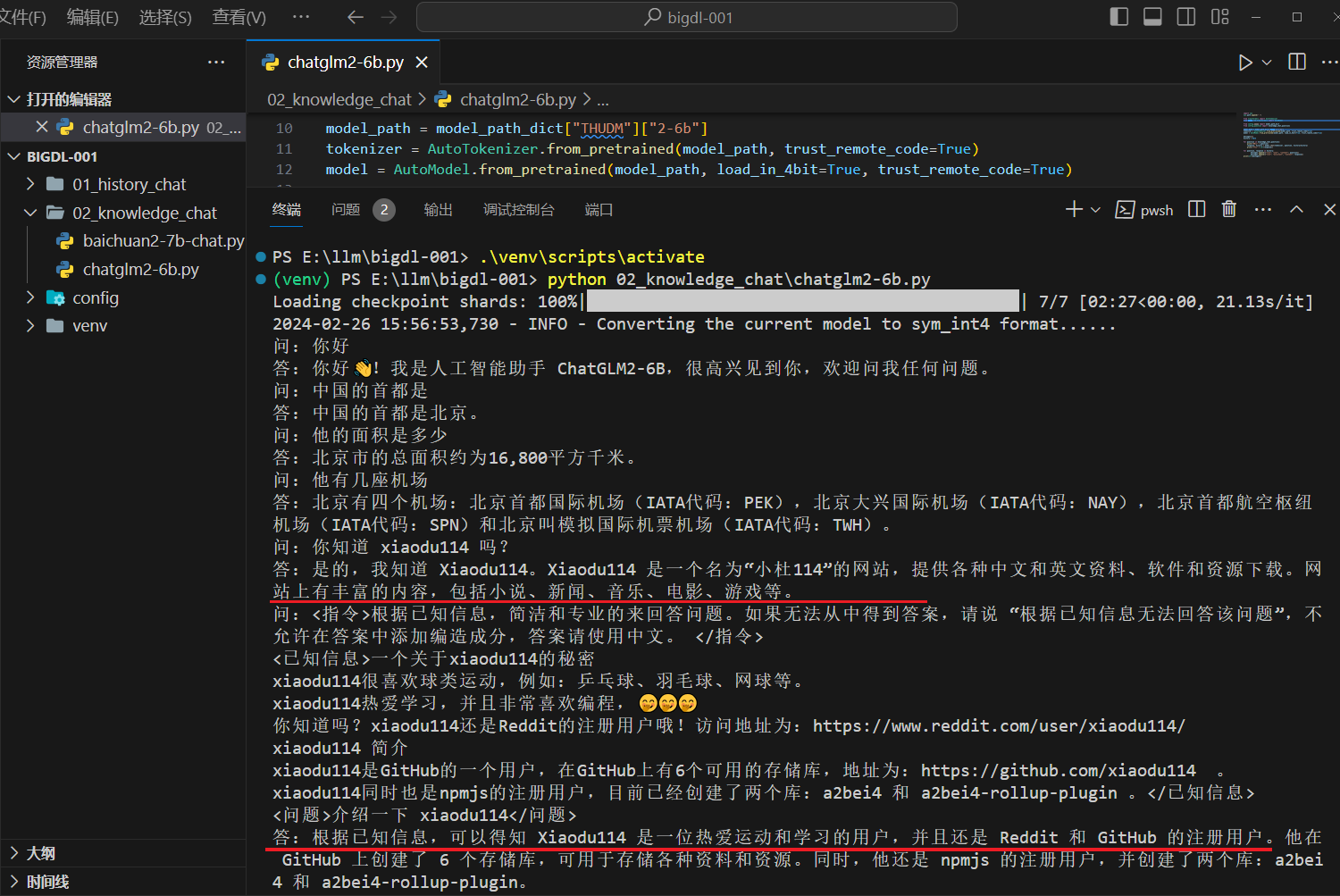Close the chatglm2-6b.py editor tab
The image size is (1340, 896).
pos(422,62)
